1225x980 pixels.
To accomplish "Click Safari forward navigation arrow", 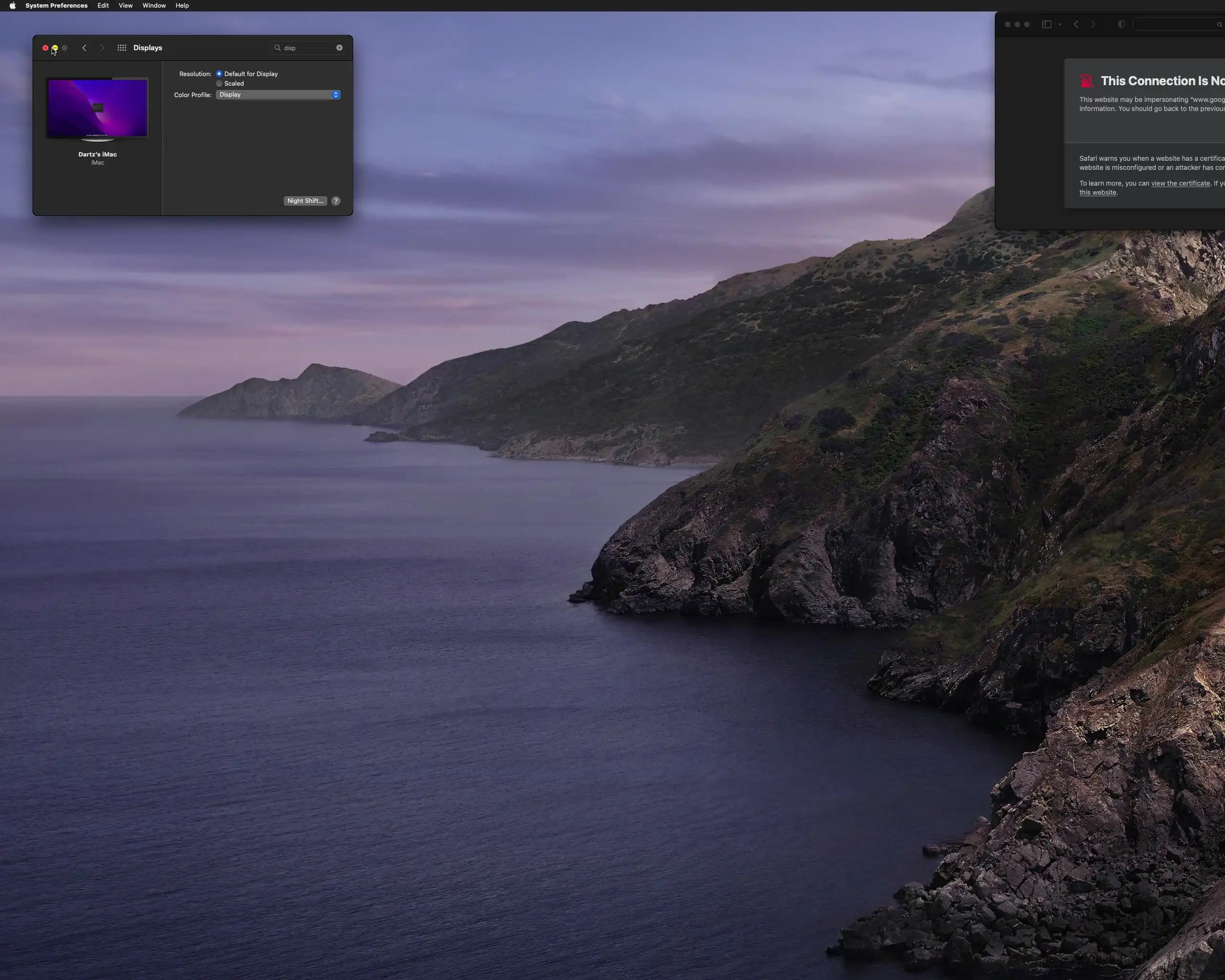I will click(1092, 24).
